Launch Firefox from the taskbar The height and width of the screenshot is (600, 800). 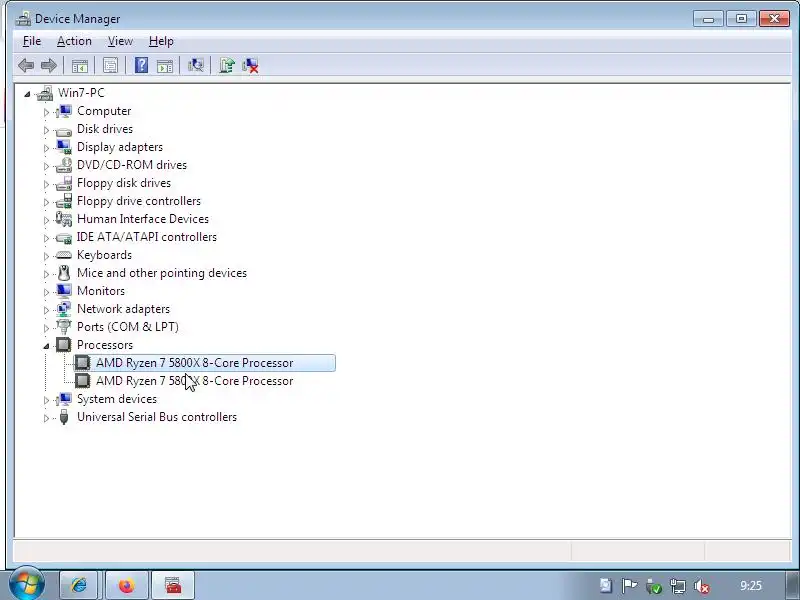(127, 585)
